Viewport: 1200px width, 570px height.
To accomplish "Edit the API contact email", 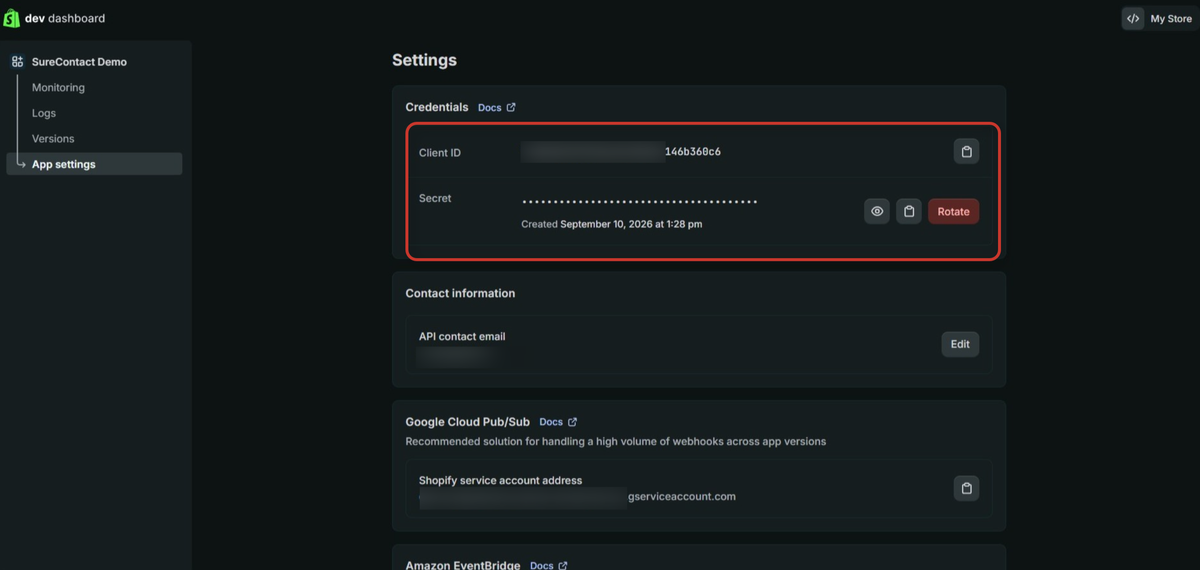I will click(960, 344).
